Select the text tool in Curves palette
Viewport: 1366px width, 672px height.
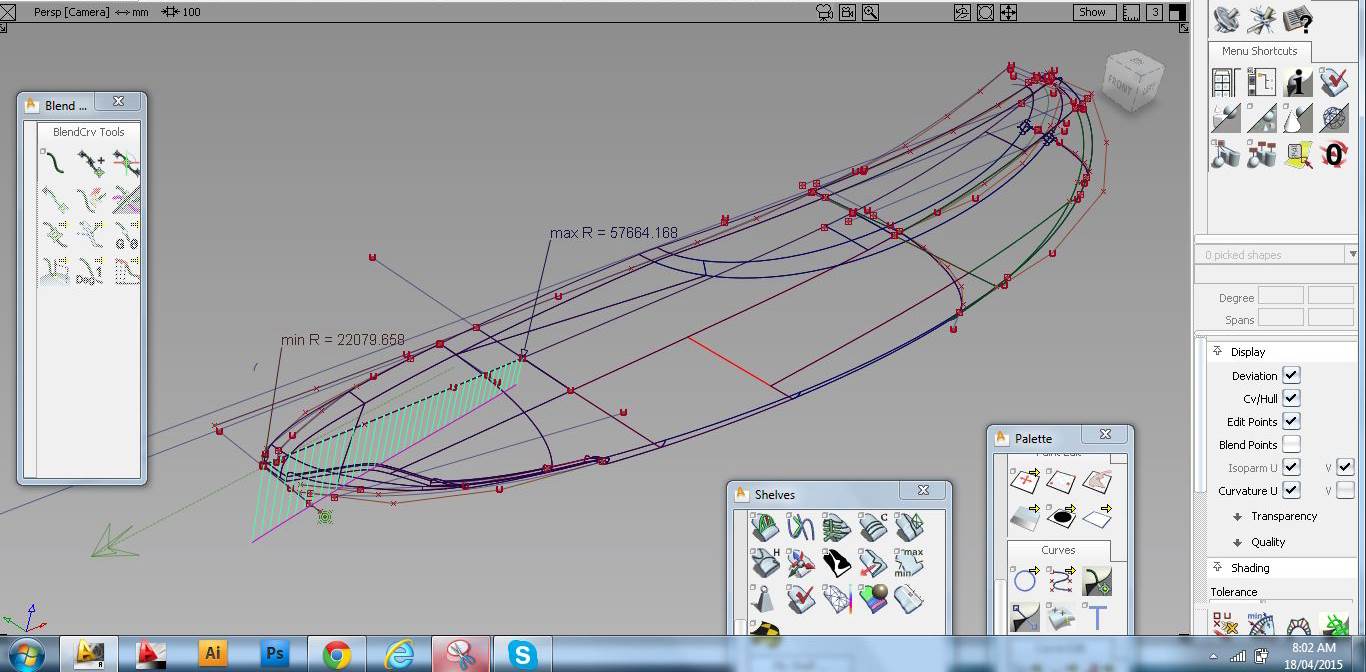tap(1097, 617)
